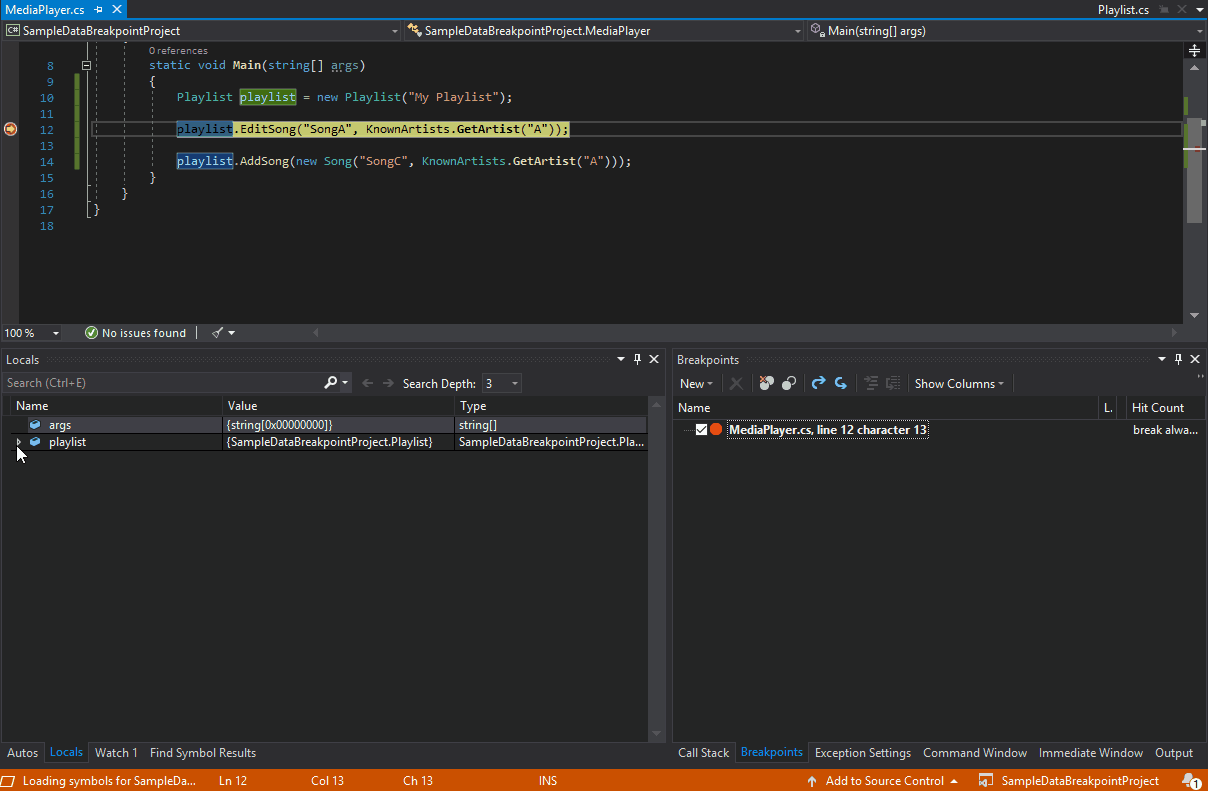Click the No issues found checkmark icon

[x=91, y=332]
